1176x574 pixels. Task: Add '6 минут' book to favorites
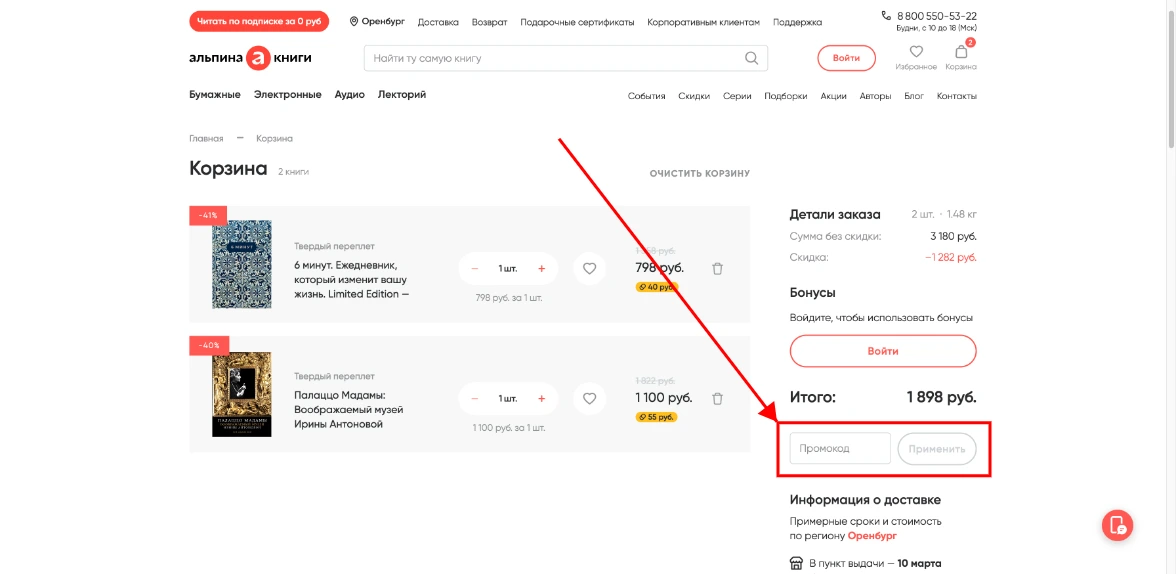[589, 268]
